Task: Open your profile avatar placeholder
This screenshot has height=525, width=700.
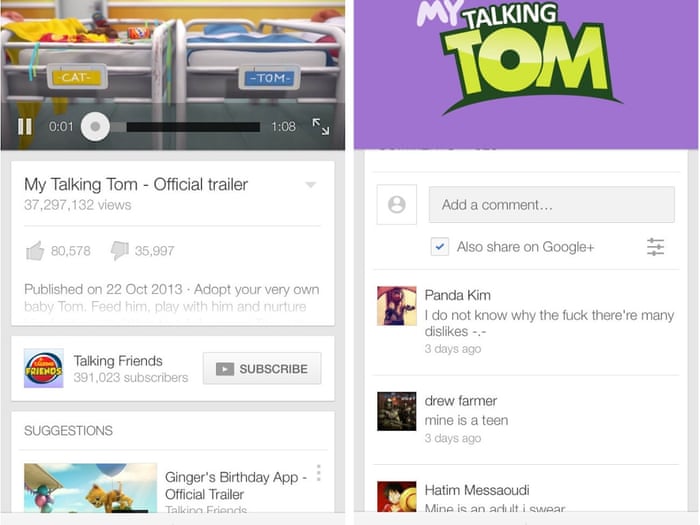Action: (396, 205)
